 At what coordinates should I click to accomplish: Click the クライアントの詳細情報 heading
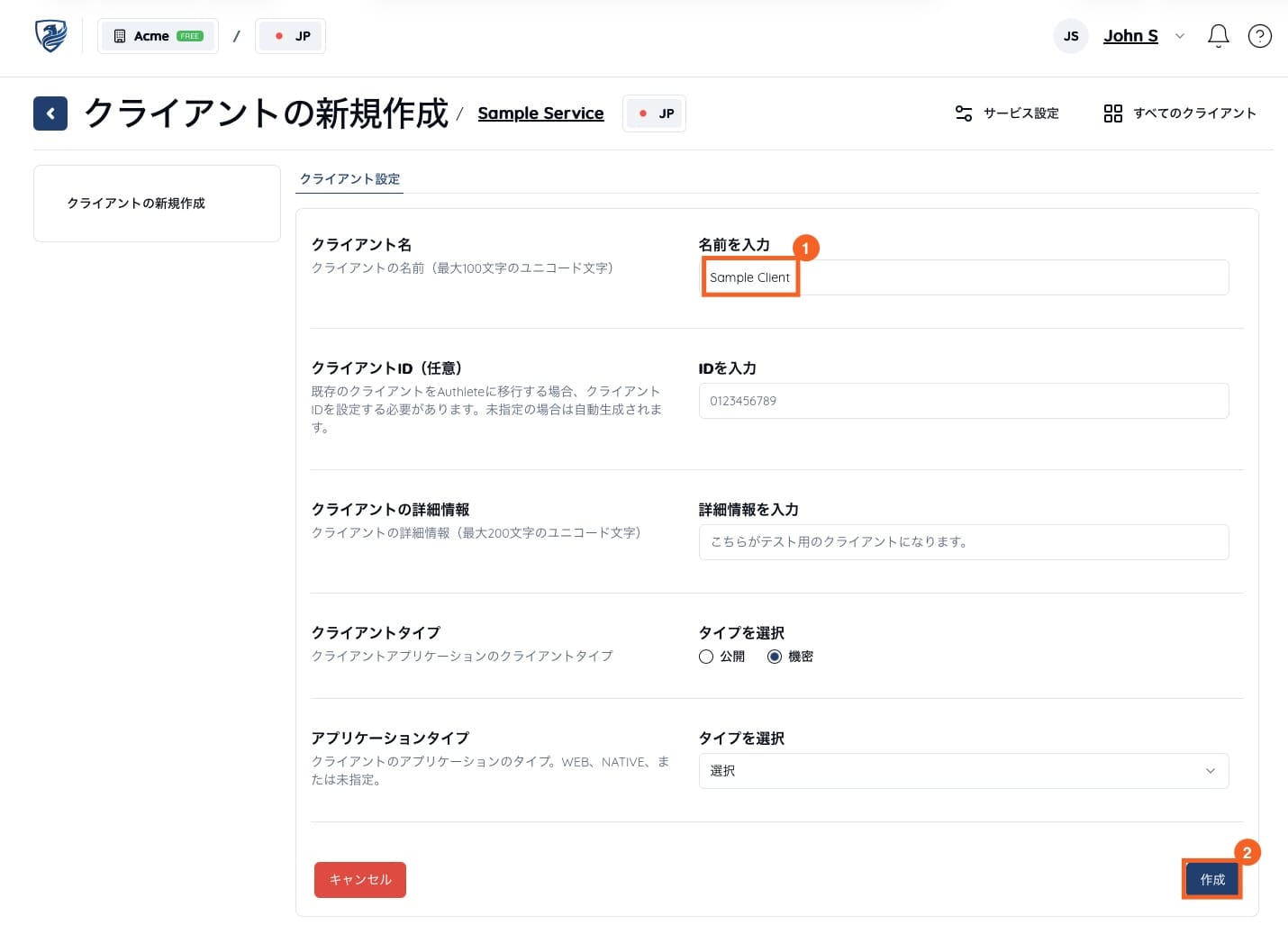point(390,510)
